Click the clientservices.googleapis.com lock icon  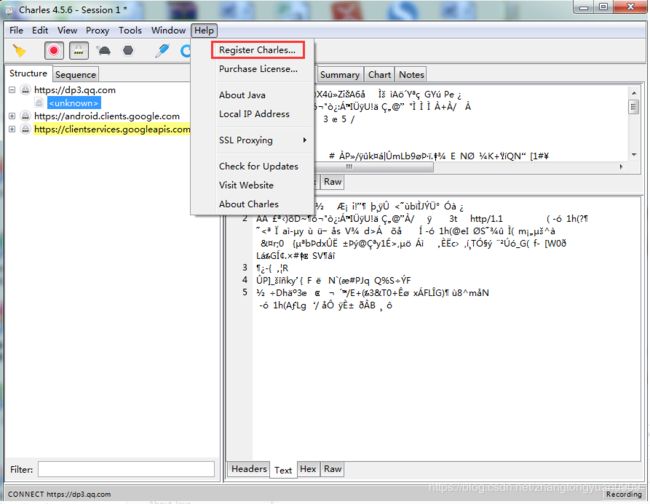[x=25, y=129]
